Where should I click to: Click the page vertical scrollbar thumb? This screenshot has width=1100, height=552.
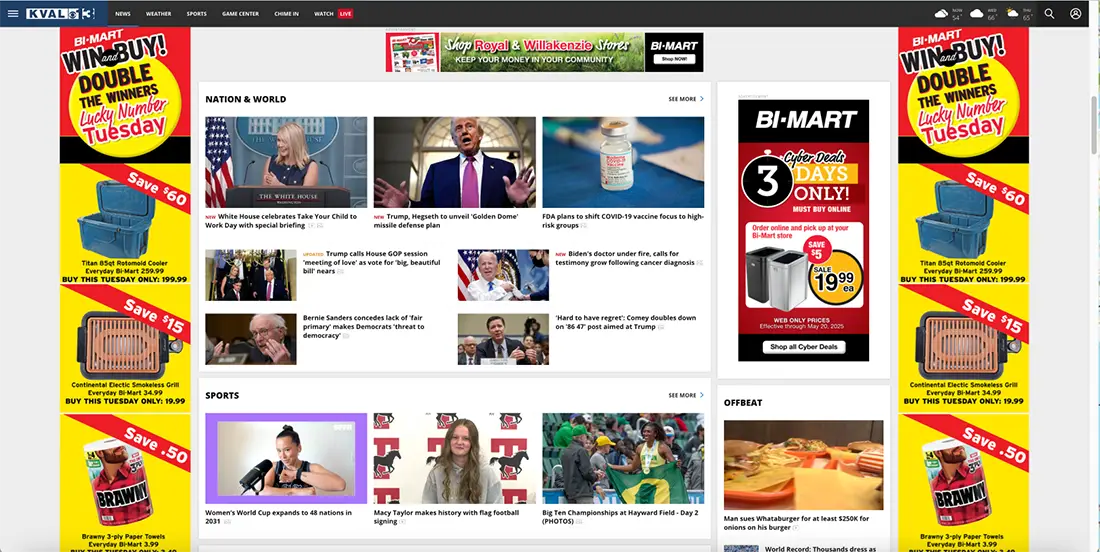coord(1094,124)
